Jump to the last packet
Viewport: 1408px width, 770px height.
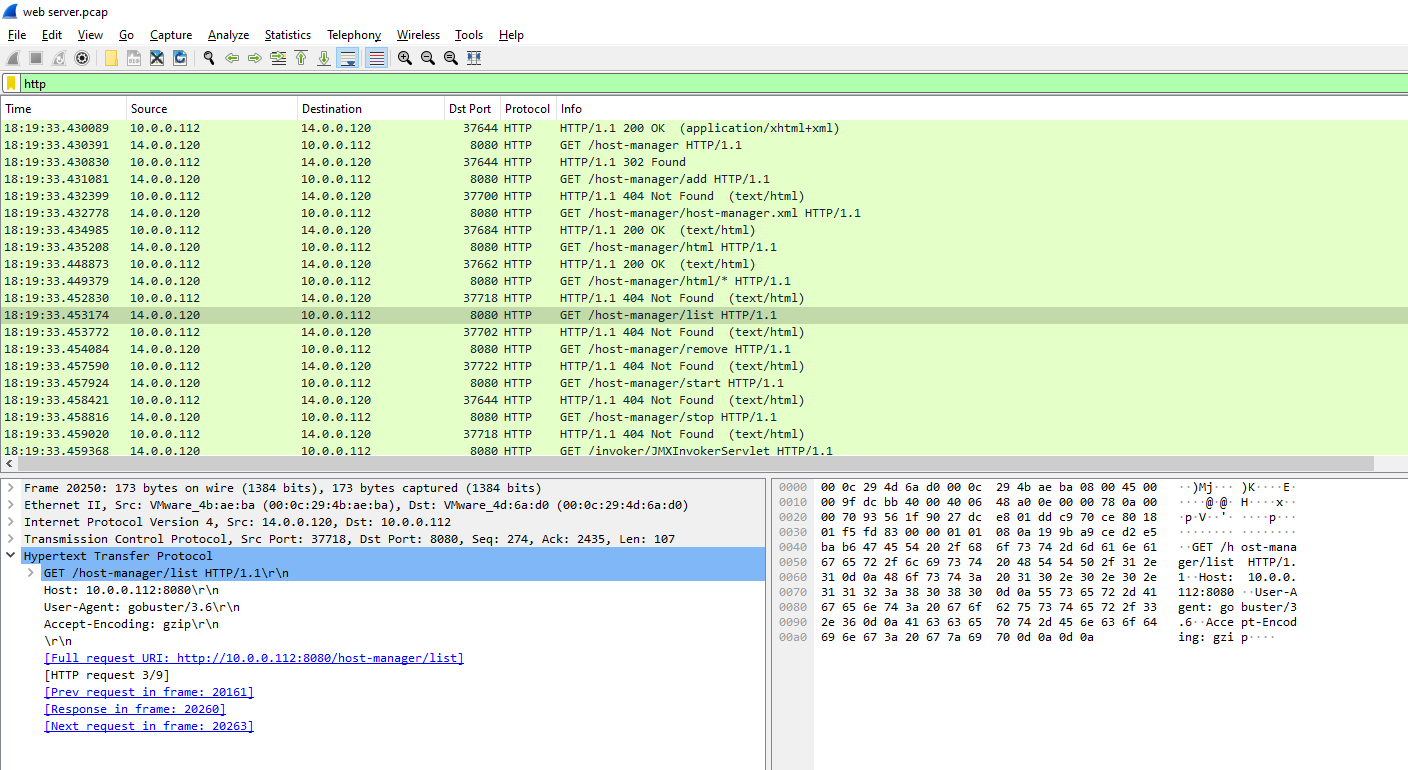(324, 58)
